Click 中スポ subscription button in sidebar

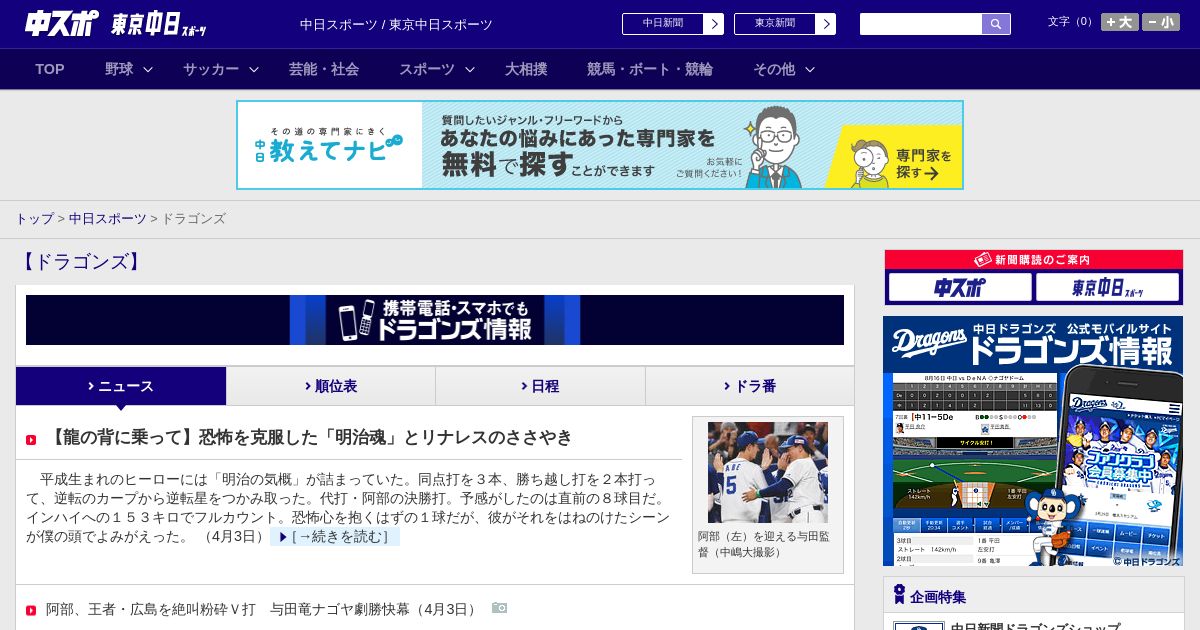960,288
